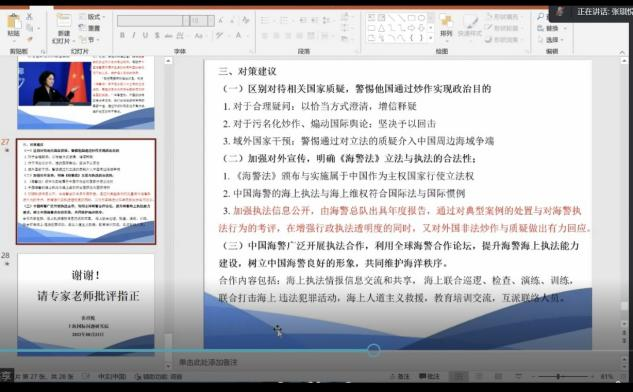Screen dimensions: 633x392
Task: Open the Select (选择) menu
Action: pyautogui.click(x=551, y=40)
